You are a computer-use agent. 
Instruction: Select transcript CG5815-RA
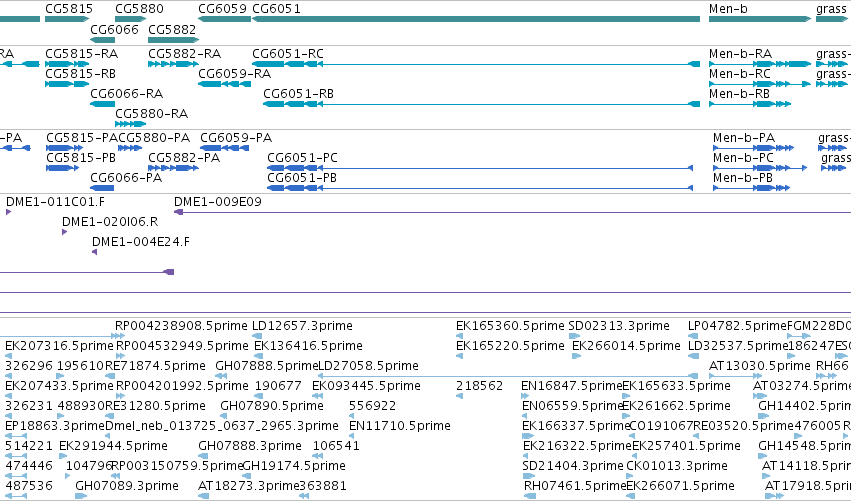(x=81, y=54)
